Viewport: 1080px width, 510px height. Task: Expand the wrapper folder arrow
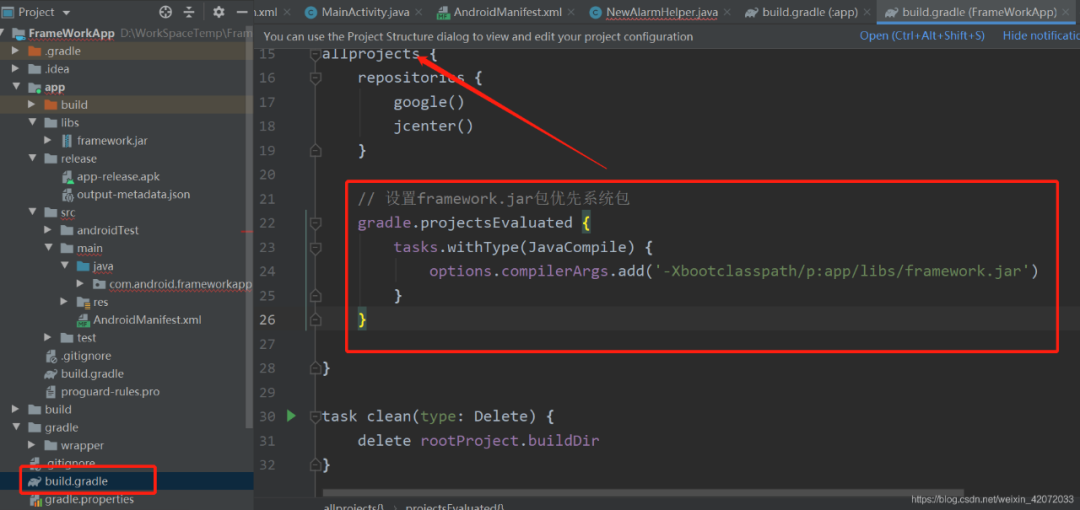click(x=32, y=445)
